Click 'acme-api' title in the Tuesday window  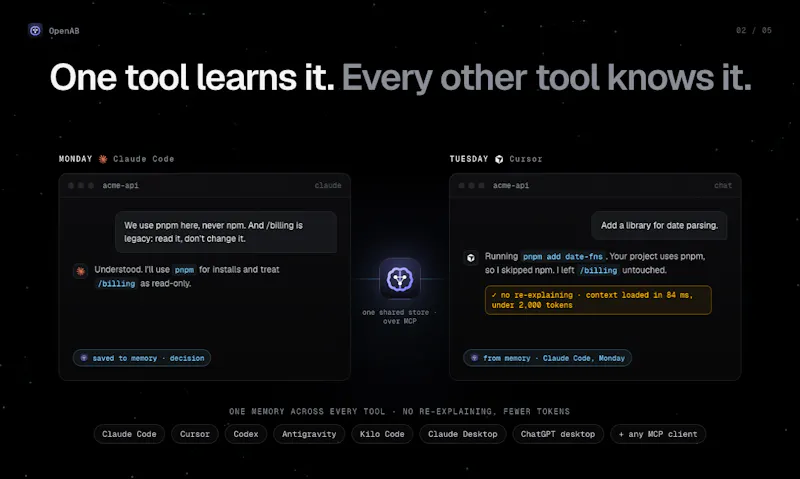coord(511,186)
